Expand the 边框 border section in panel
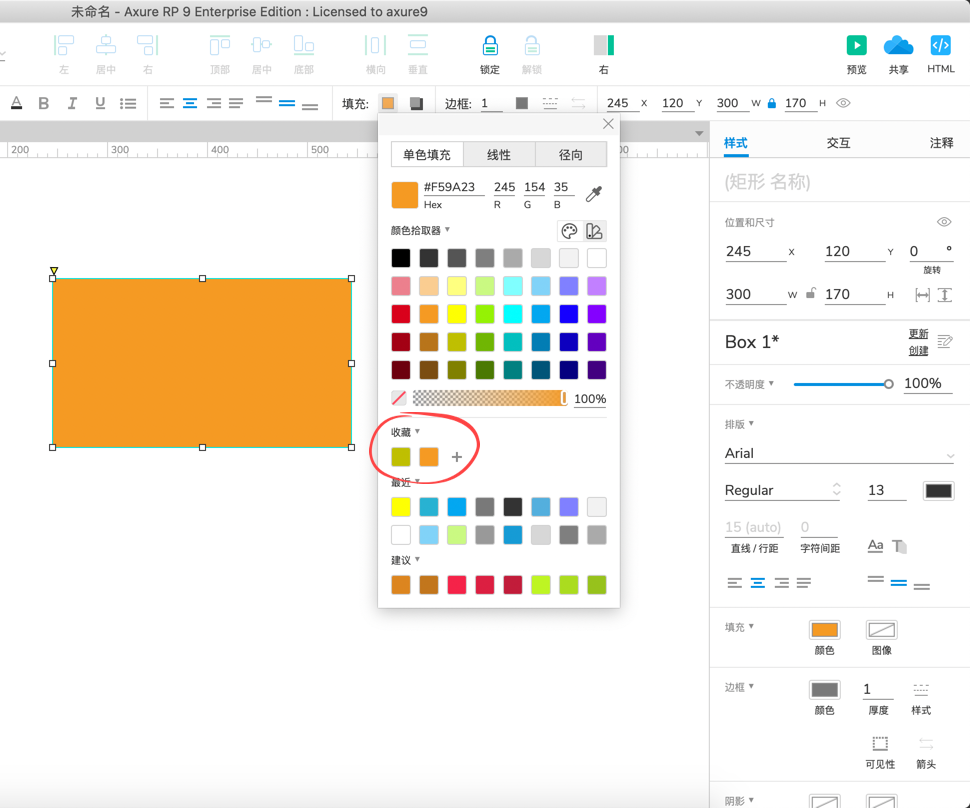The height and width of the screenshot is (808, 970). (x=752, y=686)
